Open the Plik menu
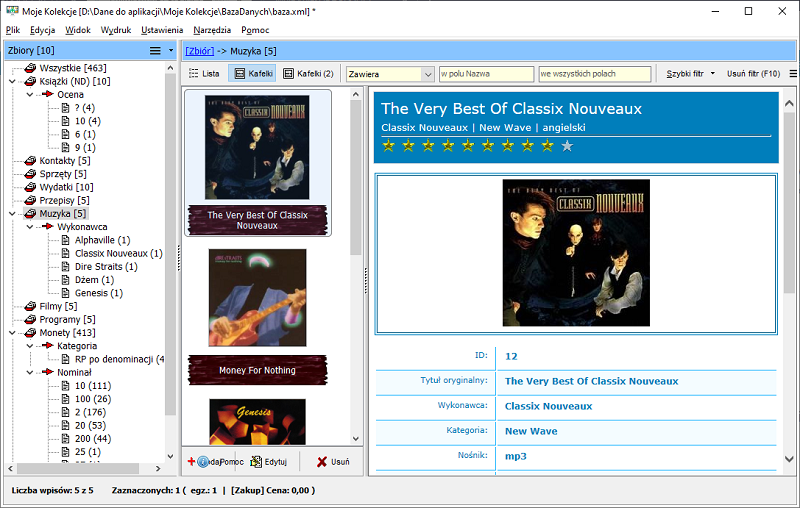Screen dimensions: 800x508 point(13,30)
